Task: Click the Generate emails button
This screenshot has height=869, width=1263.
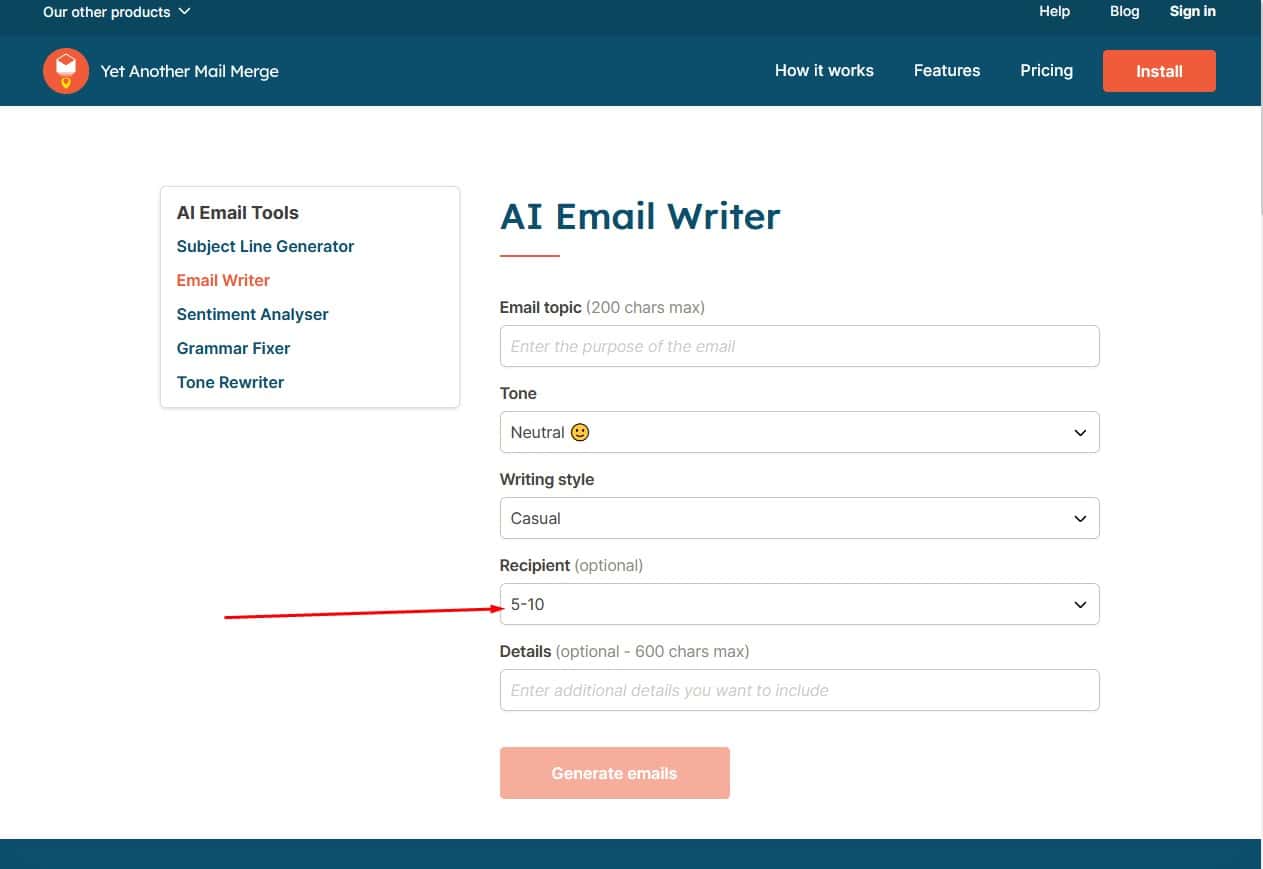Action: [614, 772]
